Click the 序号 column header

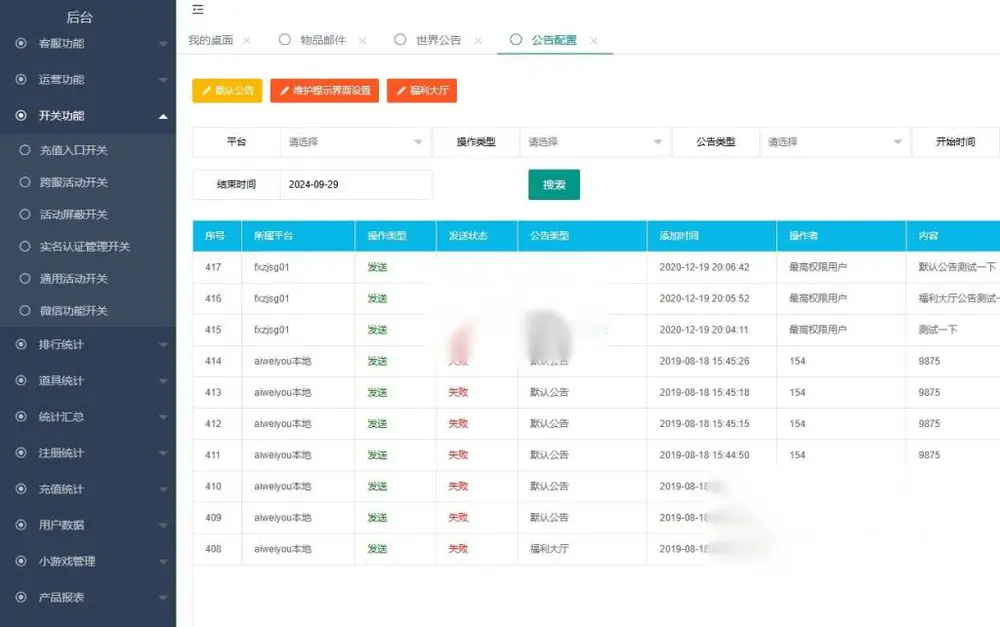click(215, 235)
